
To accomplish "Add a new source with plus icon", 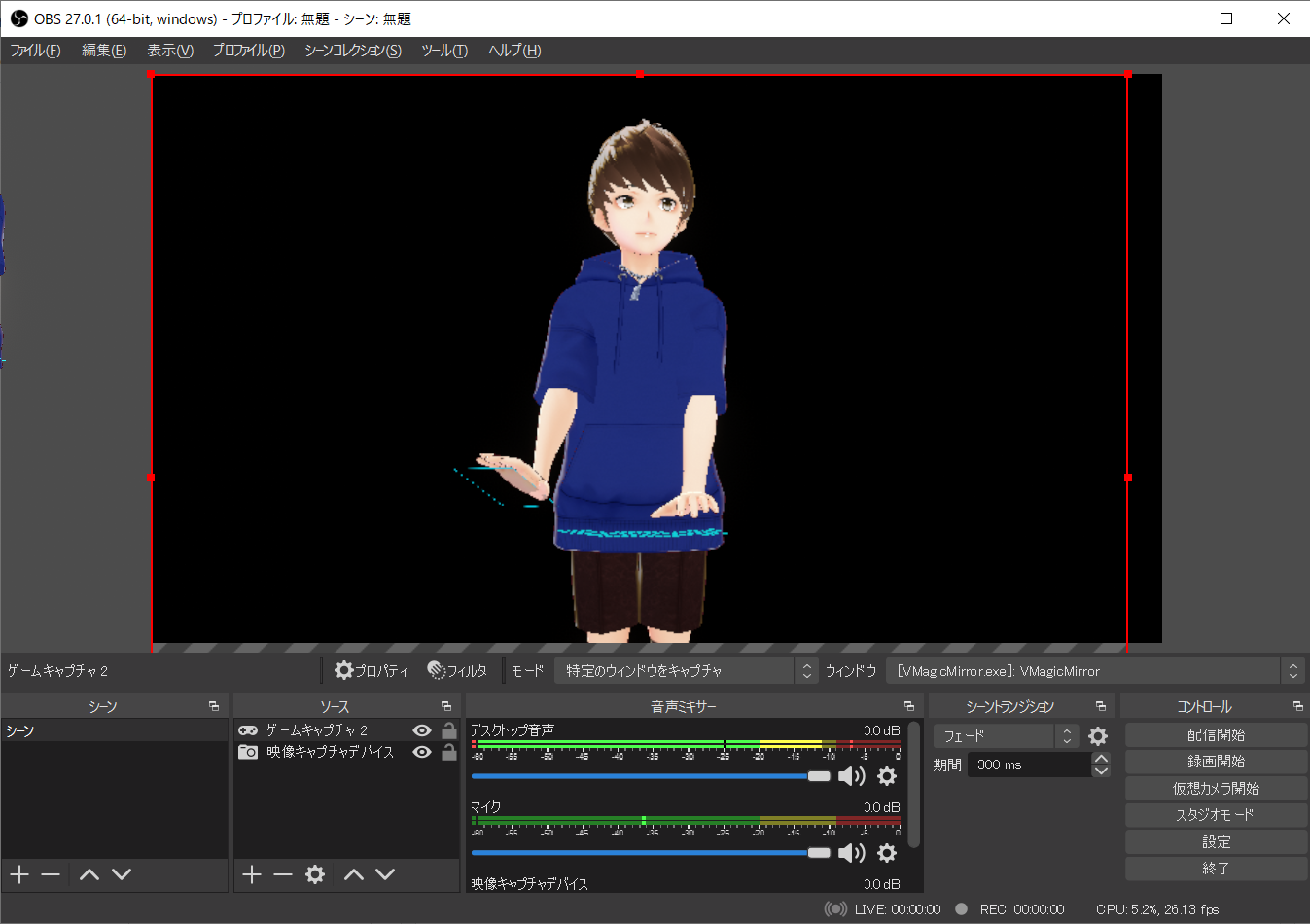I will coord(252,874).
